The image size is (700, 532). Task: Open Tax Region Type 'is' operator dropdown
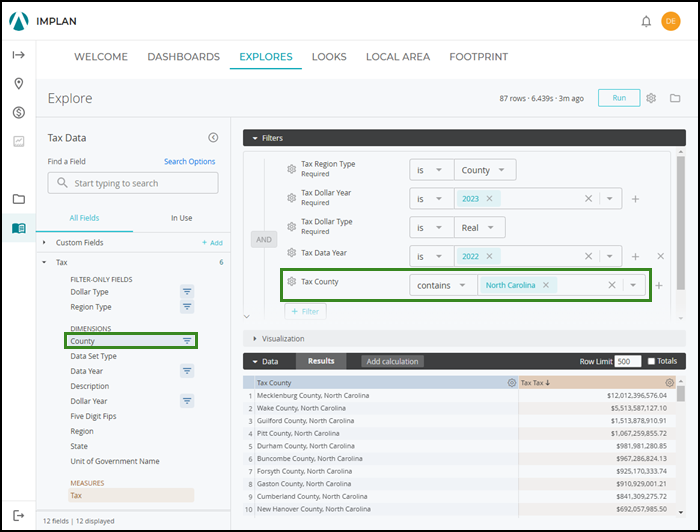432,170
